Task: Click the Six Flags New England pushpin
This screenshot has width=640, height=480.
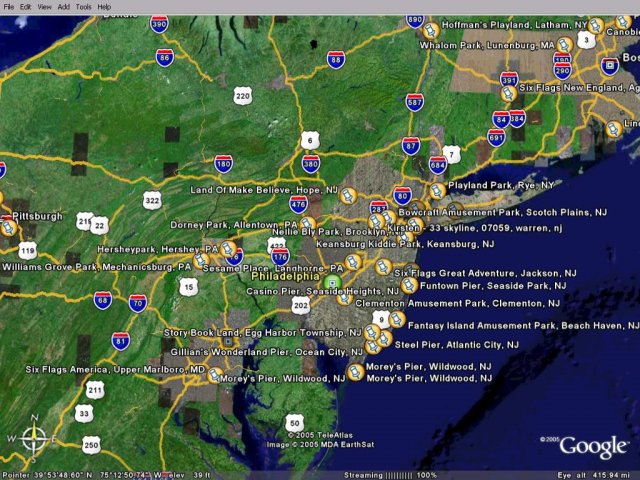Action: pos(509,94)
